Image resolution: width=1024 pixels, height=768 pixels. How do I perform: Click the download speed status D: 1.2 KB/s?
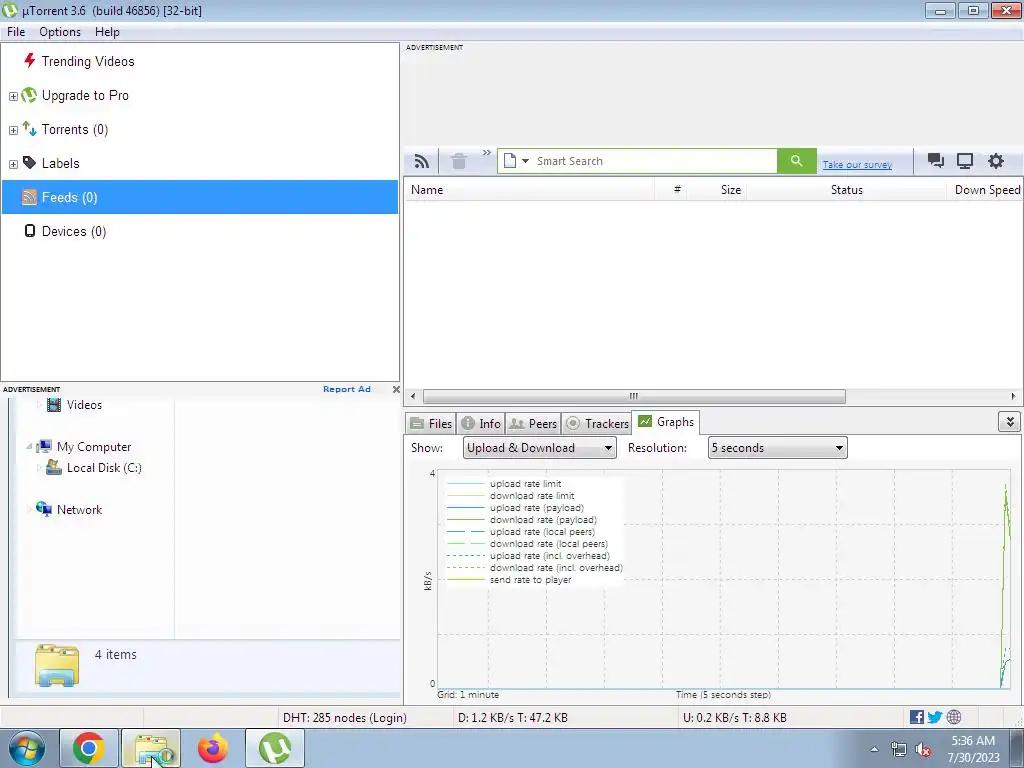[x=513, y=717]
